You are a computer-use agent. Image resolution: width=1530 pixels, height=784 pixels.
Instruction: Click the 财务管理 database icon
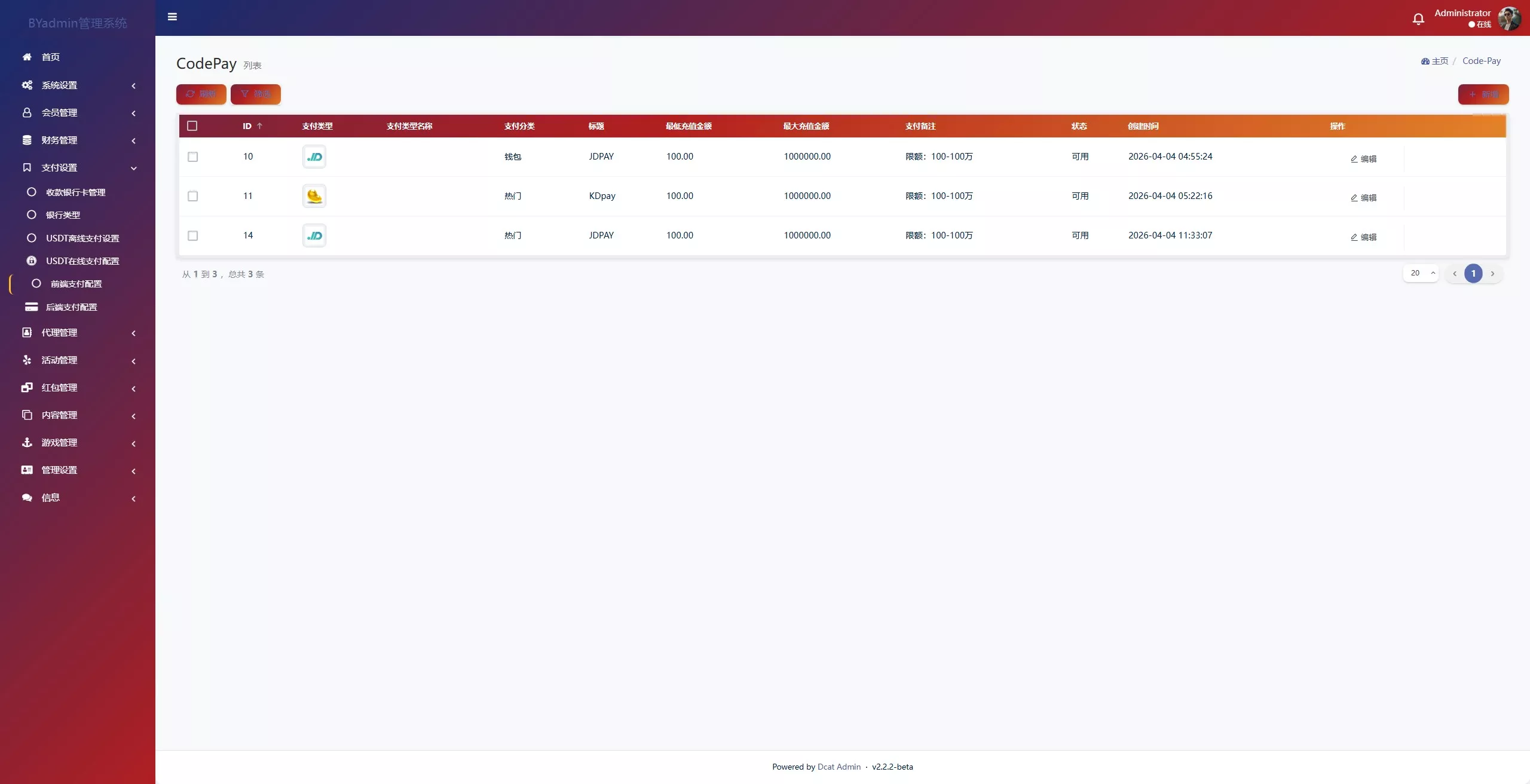(27, 140)
